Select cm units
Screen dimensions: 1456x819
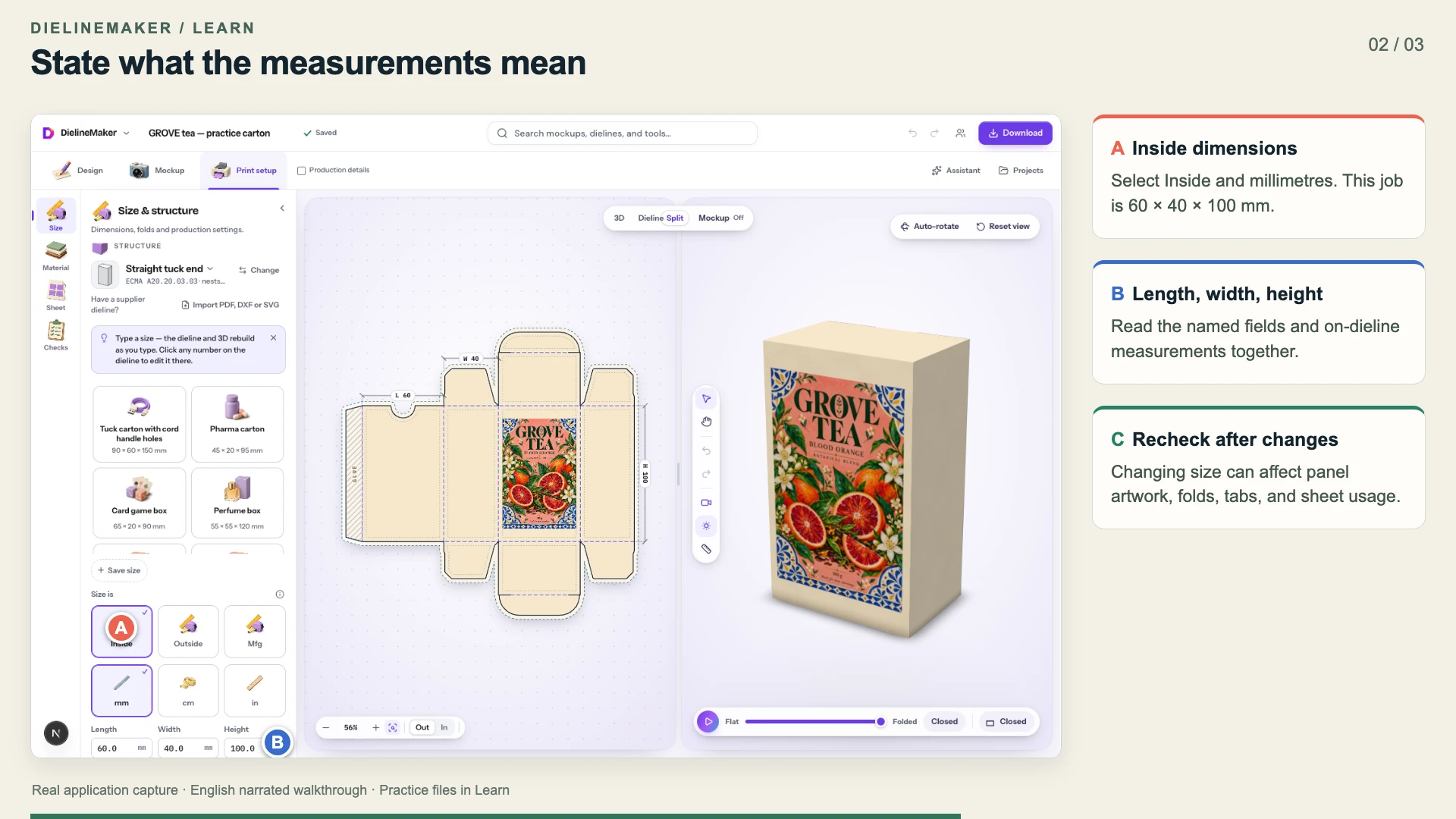tap(188, 691)
